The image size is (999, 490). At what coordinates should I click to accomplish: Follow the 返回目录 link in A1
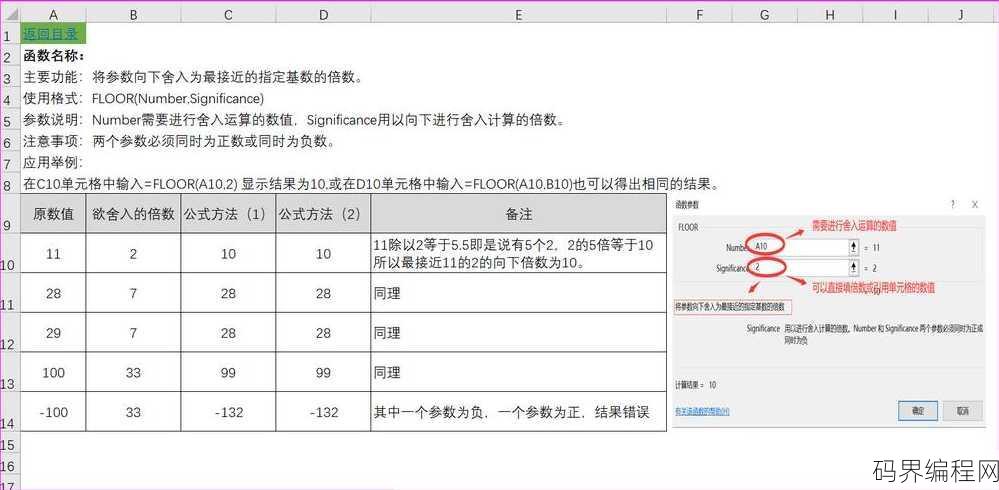50,34
